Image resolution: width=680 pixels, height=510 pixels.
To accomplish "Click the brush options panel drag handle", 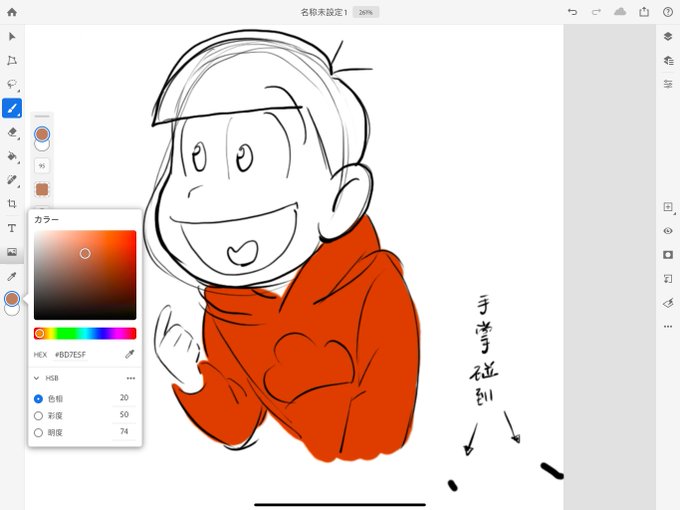I will point(42,116).
